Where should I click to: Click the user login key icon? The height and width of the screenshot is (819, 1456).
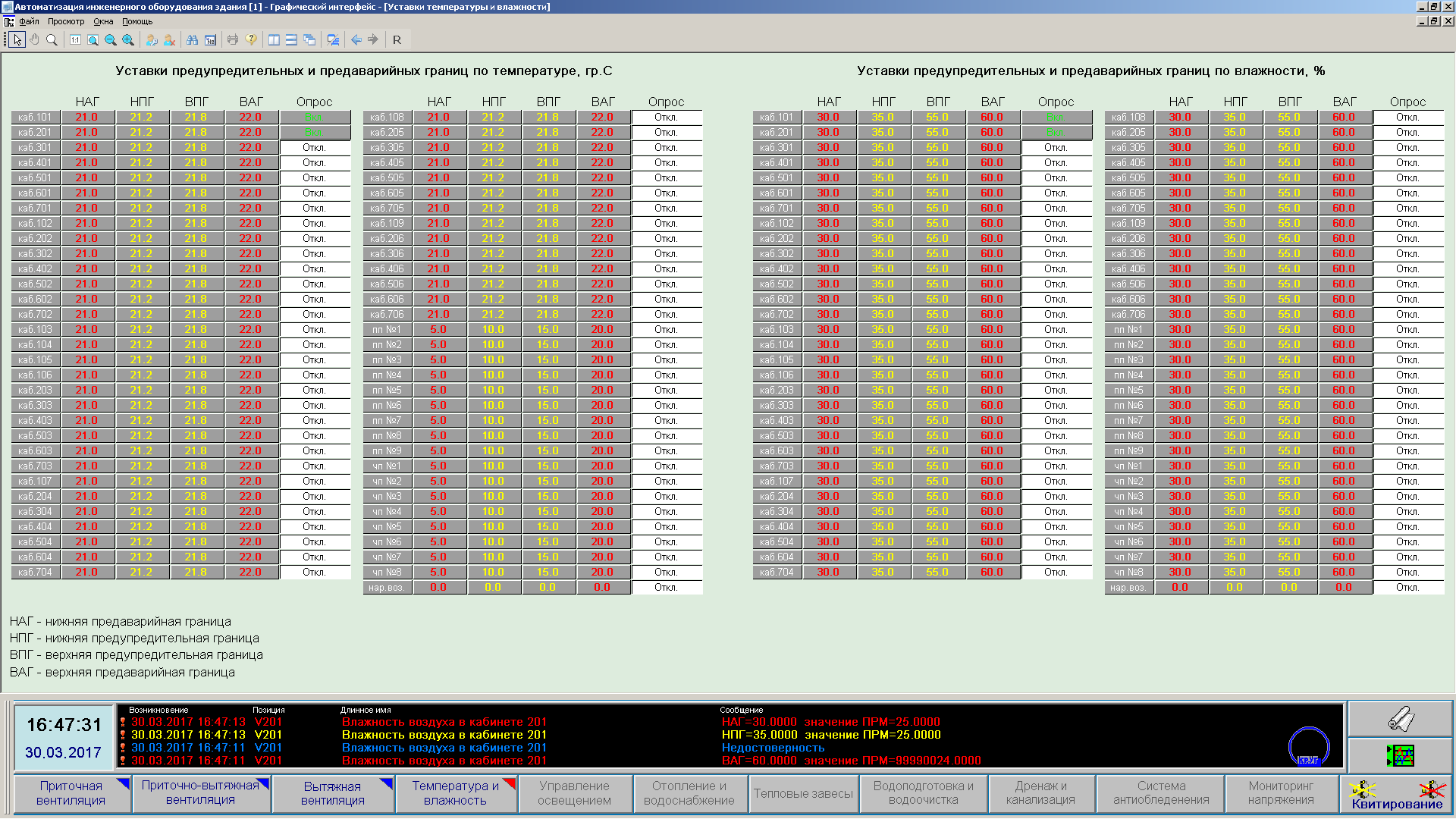[152, 39]
